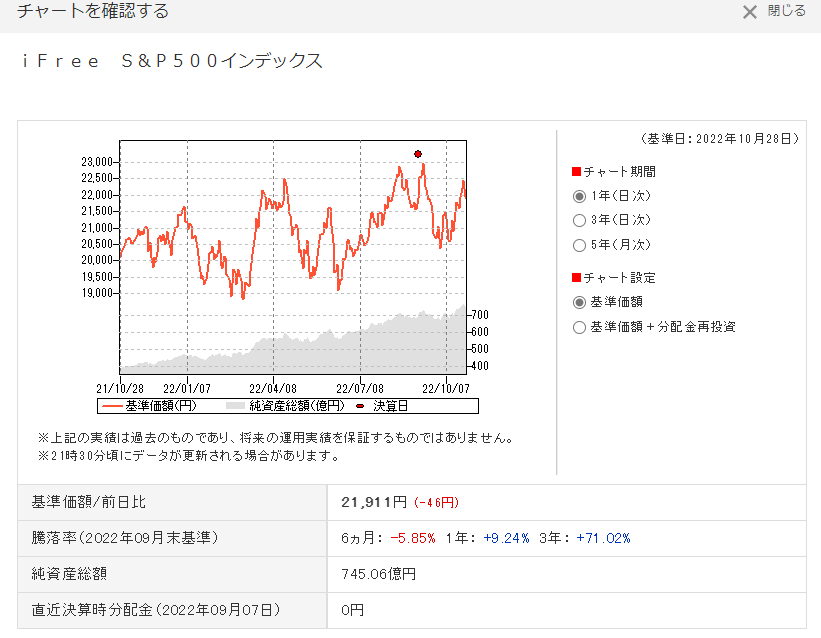Click the 21,911円 price value
This screenshot has width=821, height=638.
click(374, 502)
